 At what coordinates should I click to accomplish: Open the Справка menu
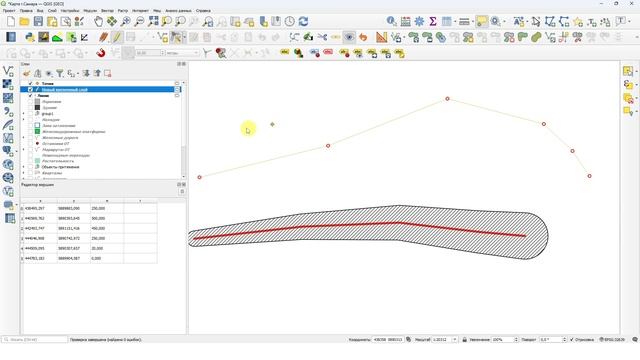click(x=203, y=11)
